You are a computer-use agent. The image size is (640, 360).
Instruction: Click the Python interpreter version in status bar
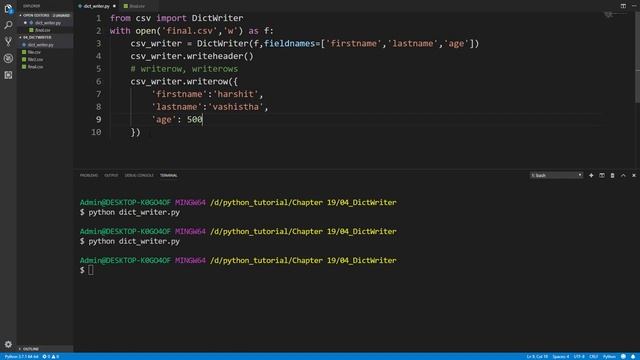[x=21, y=356]
